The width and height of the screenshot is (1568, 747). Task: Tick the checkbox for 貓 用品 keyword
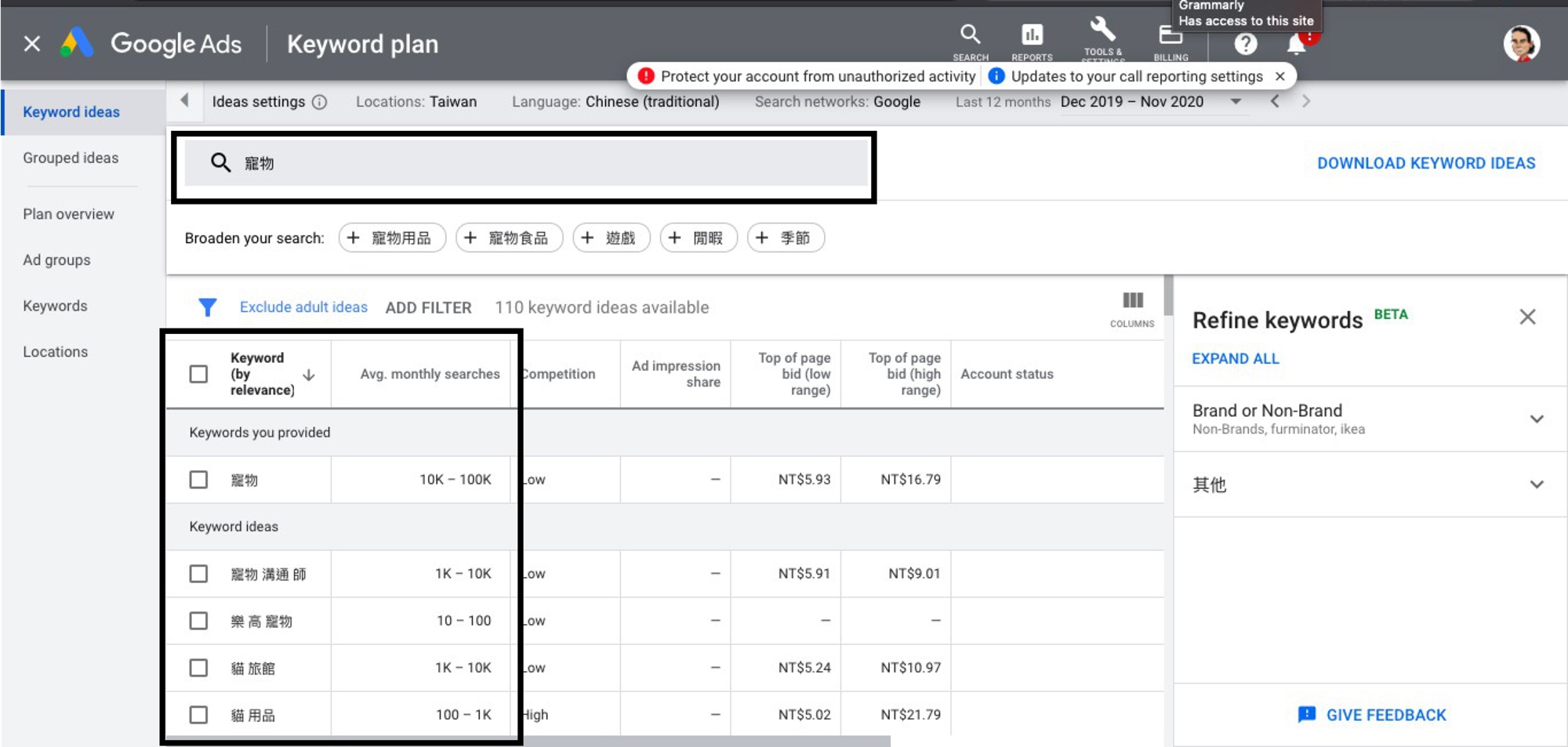tap(198, 715)
